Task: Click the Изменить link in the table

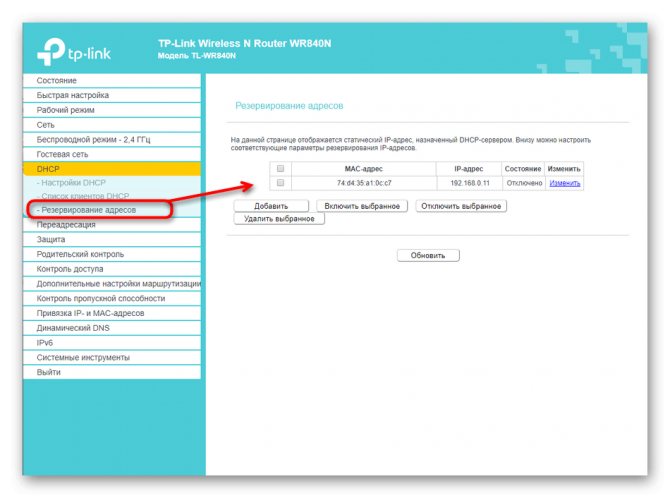Action: tap(564, 183)
